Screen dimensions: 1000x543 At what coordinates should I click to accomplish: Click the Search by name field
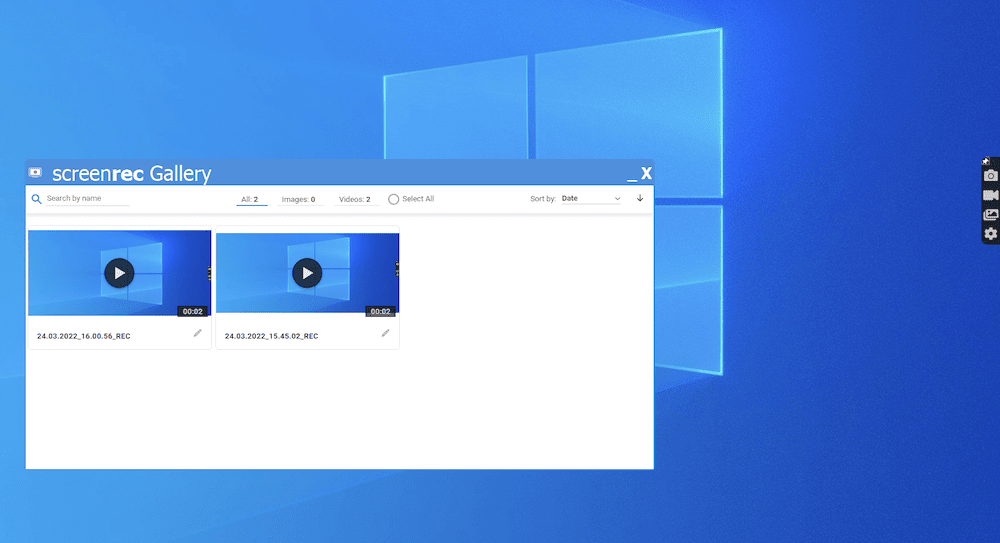click(87, 199)
